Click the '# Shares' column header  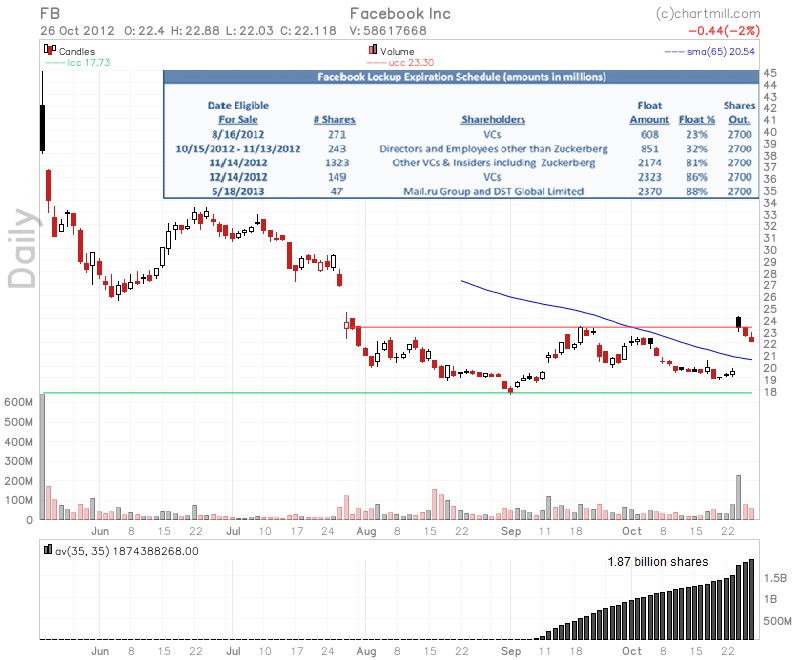(x=335, y=119)
